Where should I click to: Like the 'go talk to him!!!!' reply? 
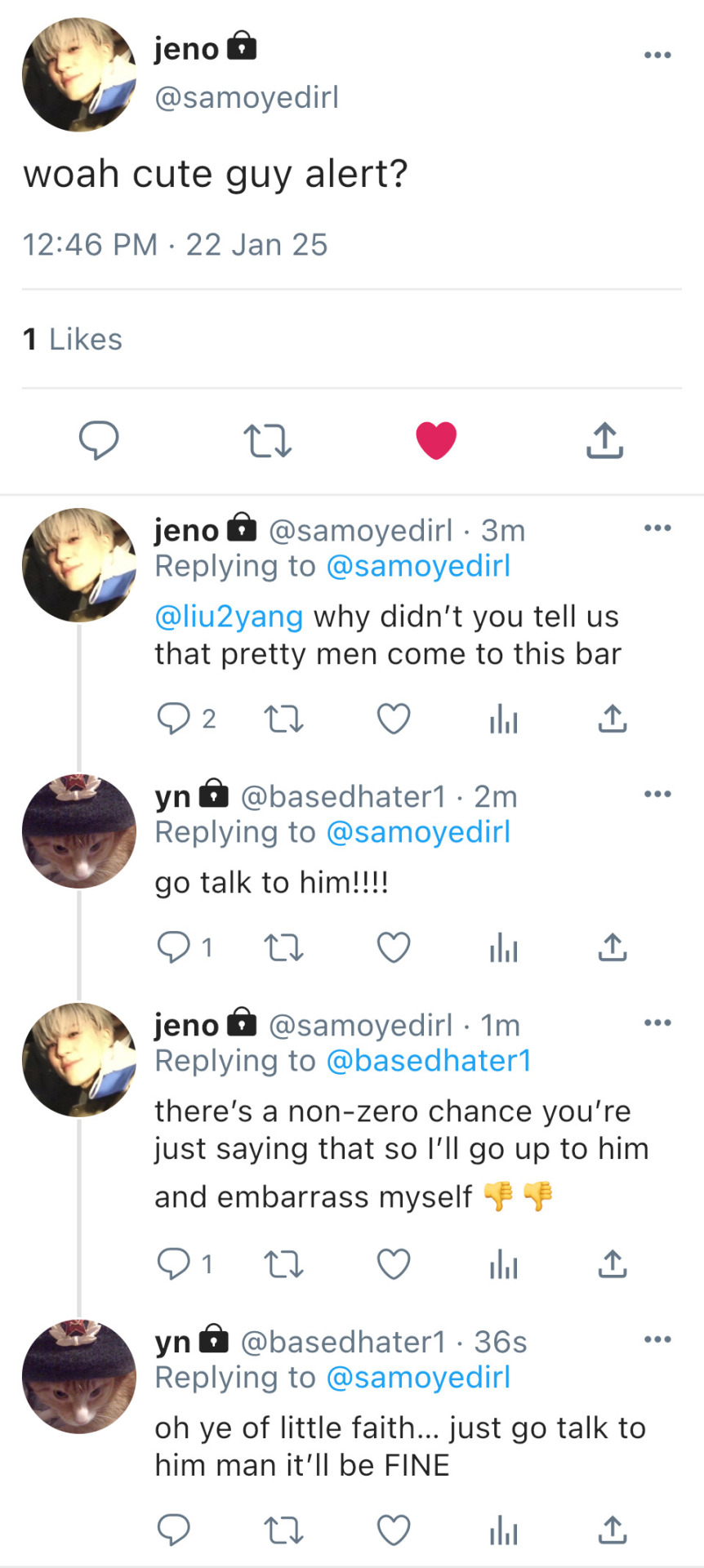(394, 947)
